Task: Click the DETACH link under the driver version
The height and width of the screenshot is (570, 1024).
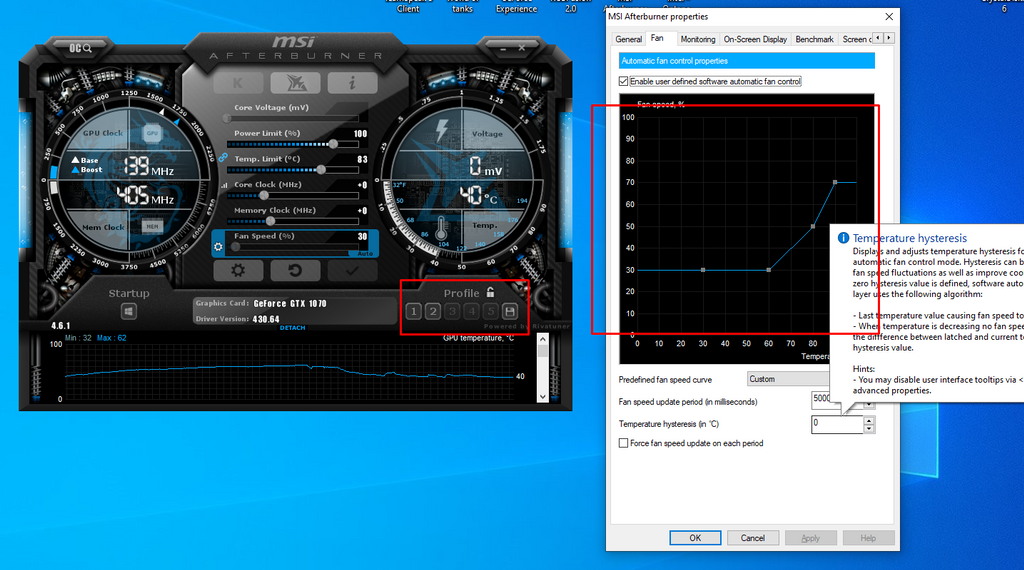Action: (x=293, y=328)
